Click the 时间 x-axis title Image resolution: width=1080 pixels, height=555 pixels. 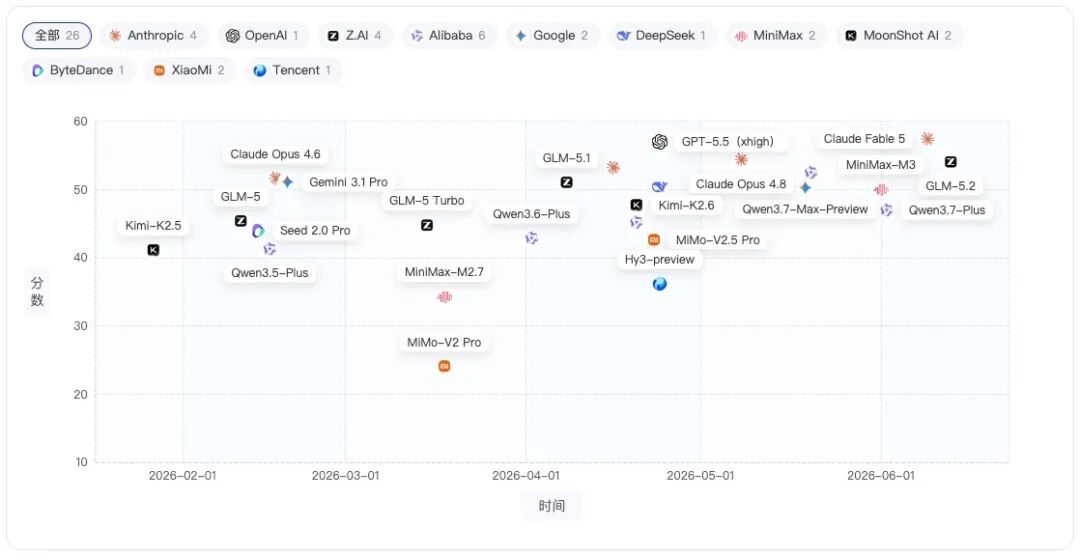click(552, 506)
